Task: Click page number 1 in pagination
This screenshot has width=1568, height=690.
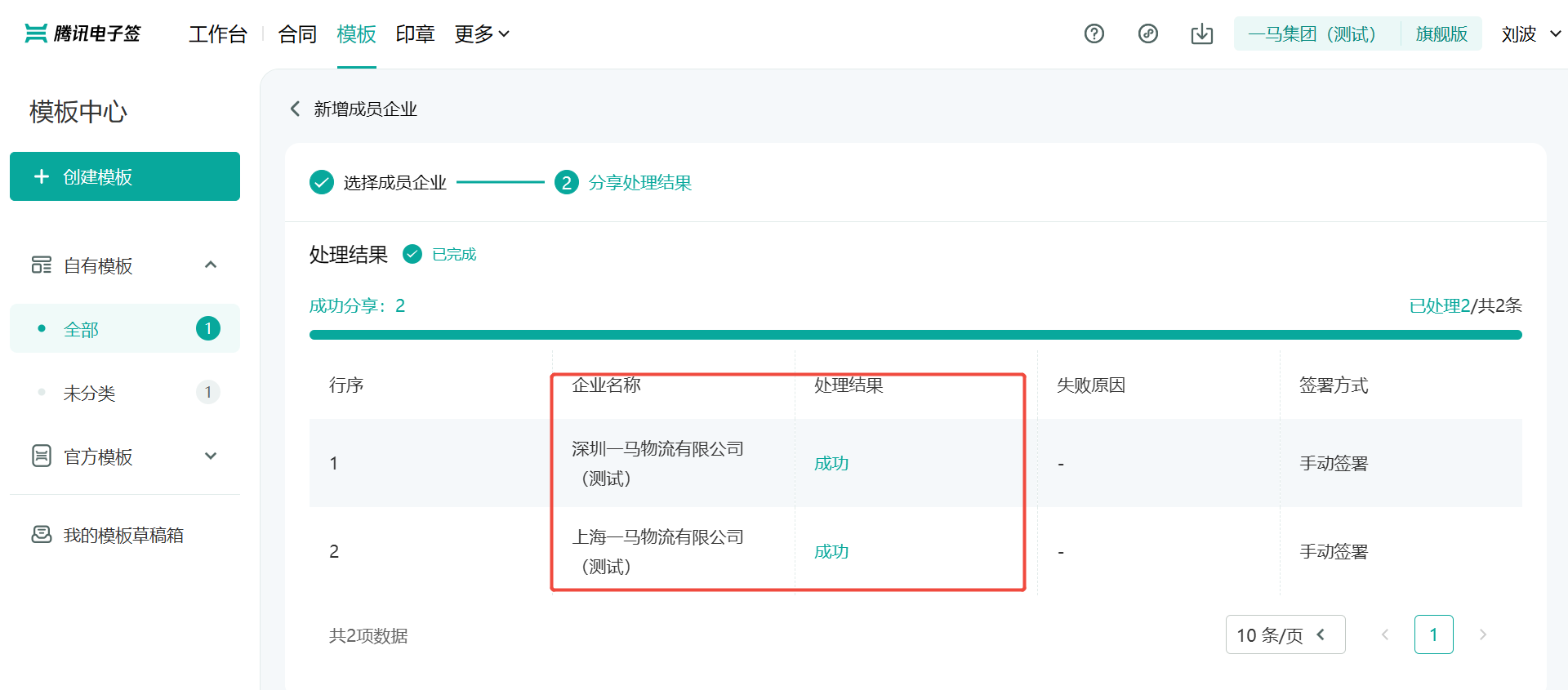Action: [1433, 634]
